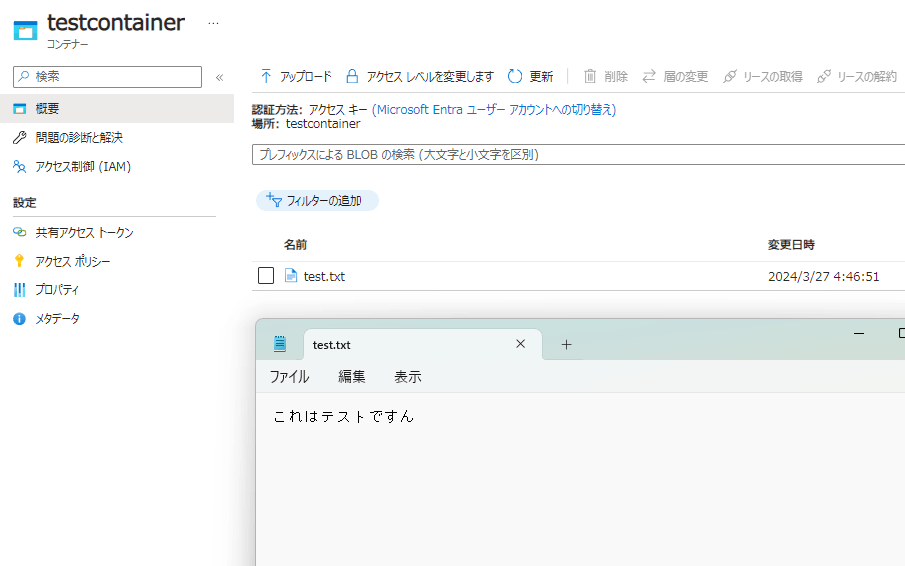This screenshot has height=566, width=905.
Task: Click アクセス レベルを変更します lock button
Action: pyautogui.click(x=420, y=76)
